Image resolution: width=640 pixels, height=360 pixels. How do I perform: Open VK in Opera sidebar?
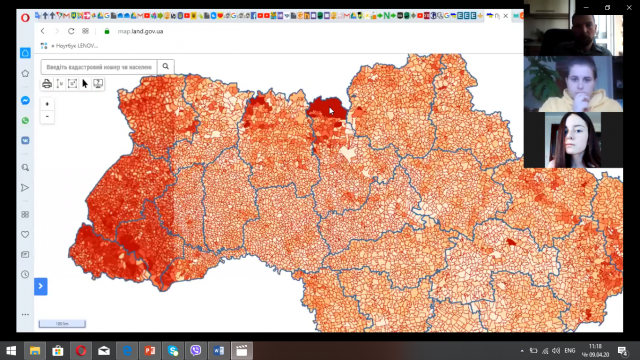tap(25, 140)
